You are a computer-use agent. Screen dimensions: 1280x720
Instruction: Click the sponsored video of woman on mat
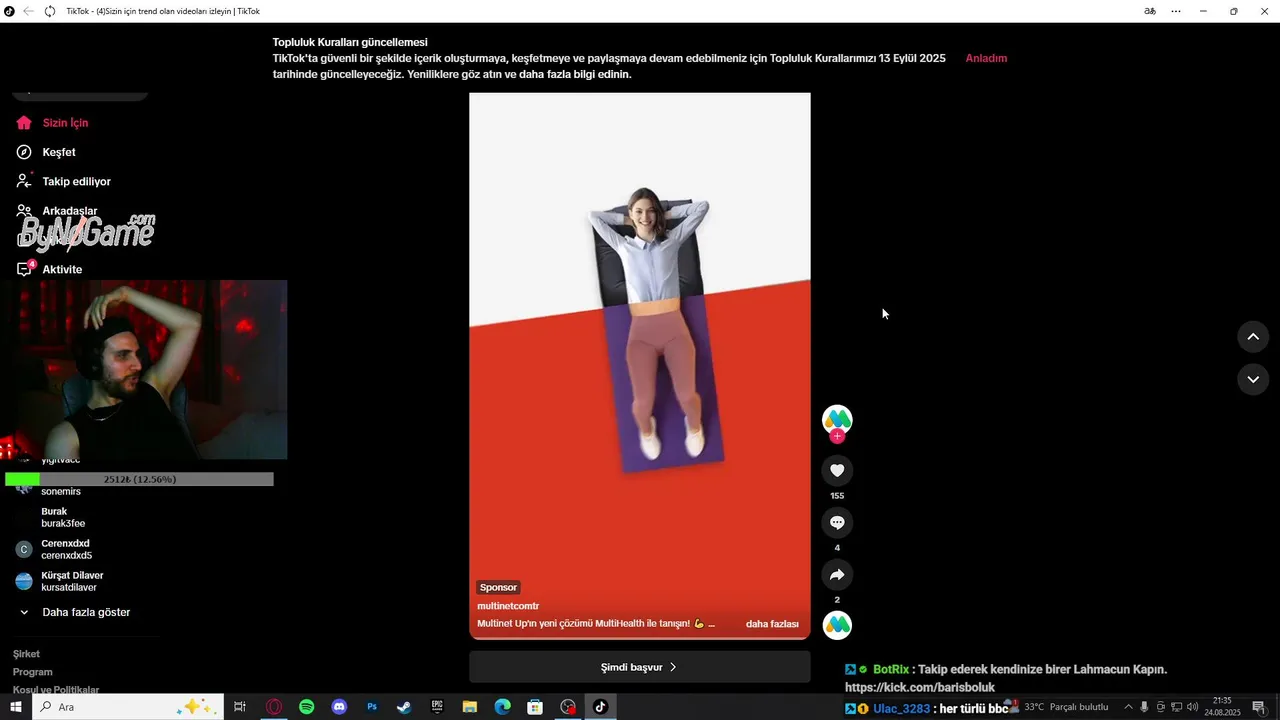click(x=640, y=366)
